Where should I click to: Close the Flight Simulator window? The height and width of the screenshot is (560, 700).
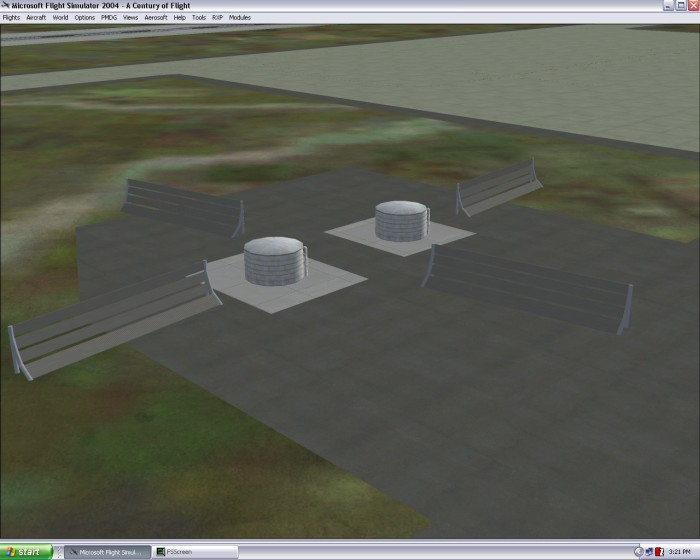click(693, 6)
